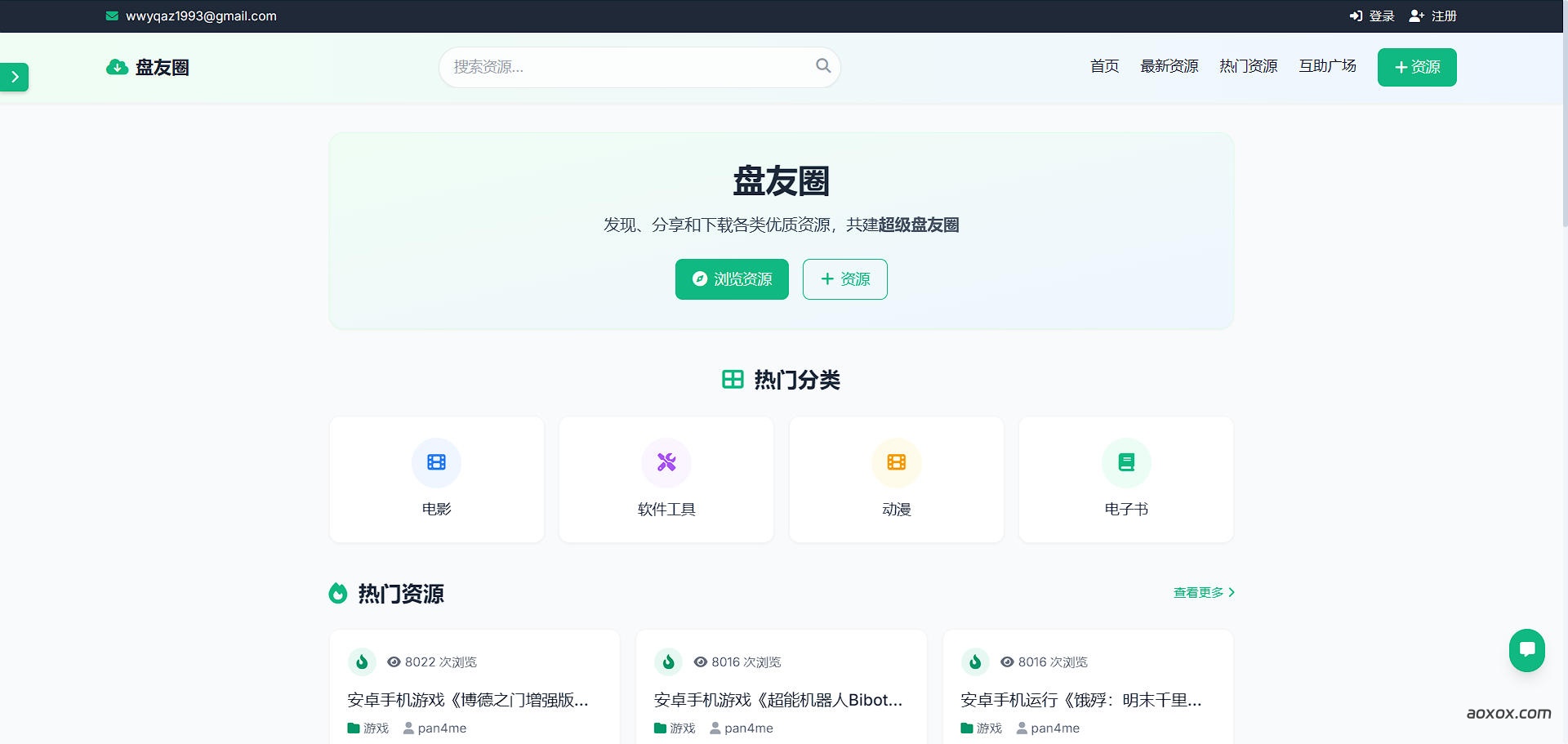The image size is (1568, 744).
Task: Click the 浏览资源 button in the hero section
Action: 731,278
